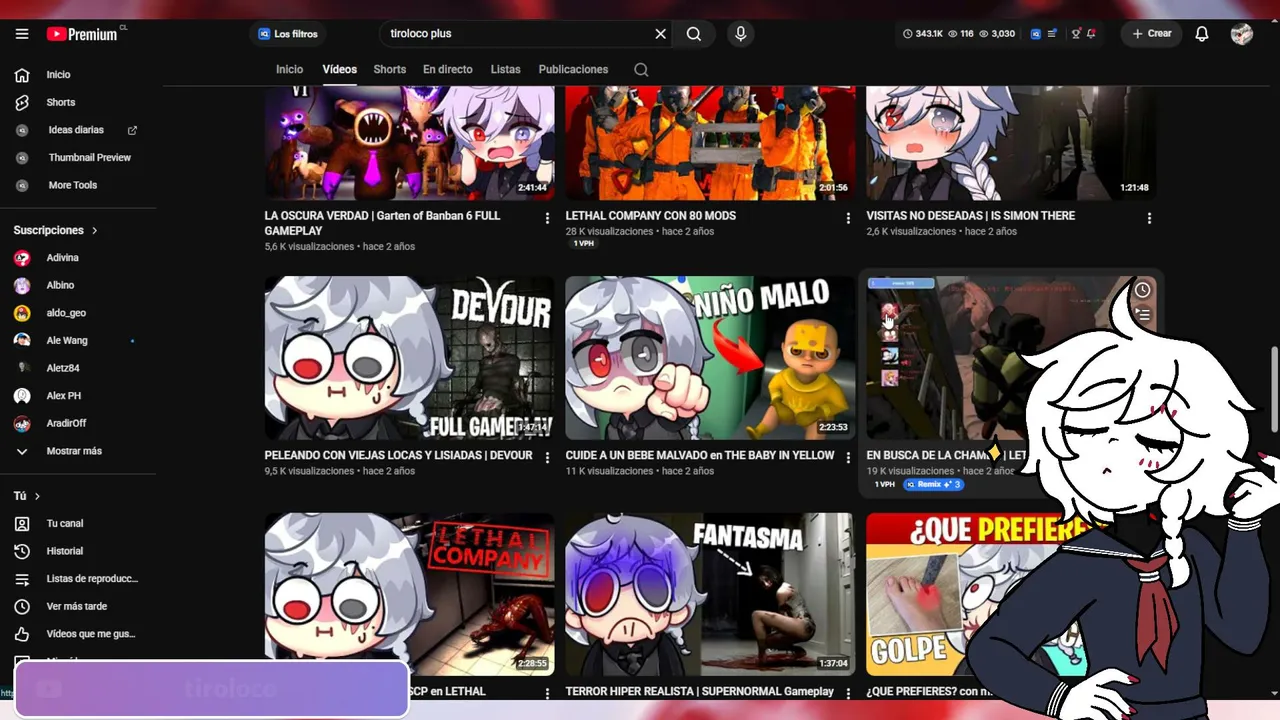Open the Publicaciones tab
Viewport: 1280px width, 720px height.
tap(573, 70)
